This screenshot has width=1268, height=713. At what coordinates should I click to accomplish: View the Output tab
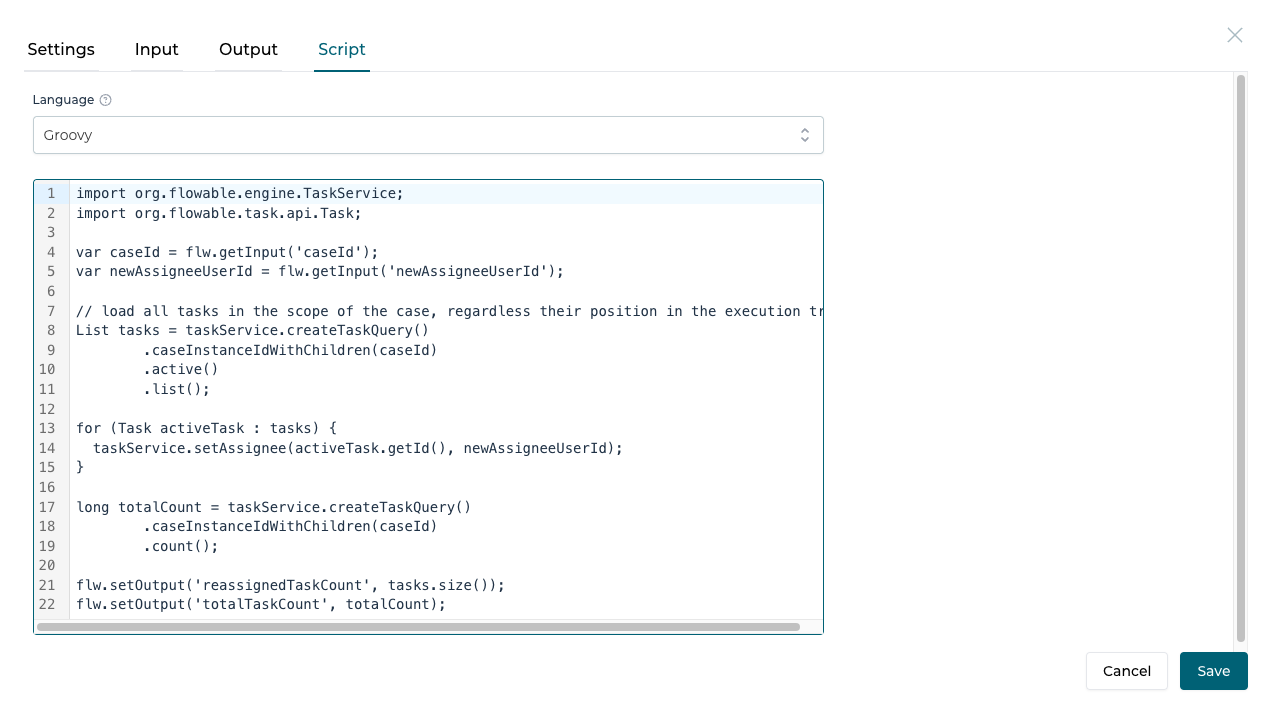[x=248, y=49]
